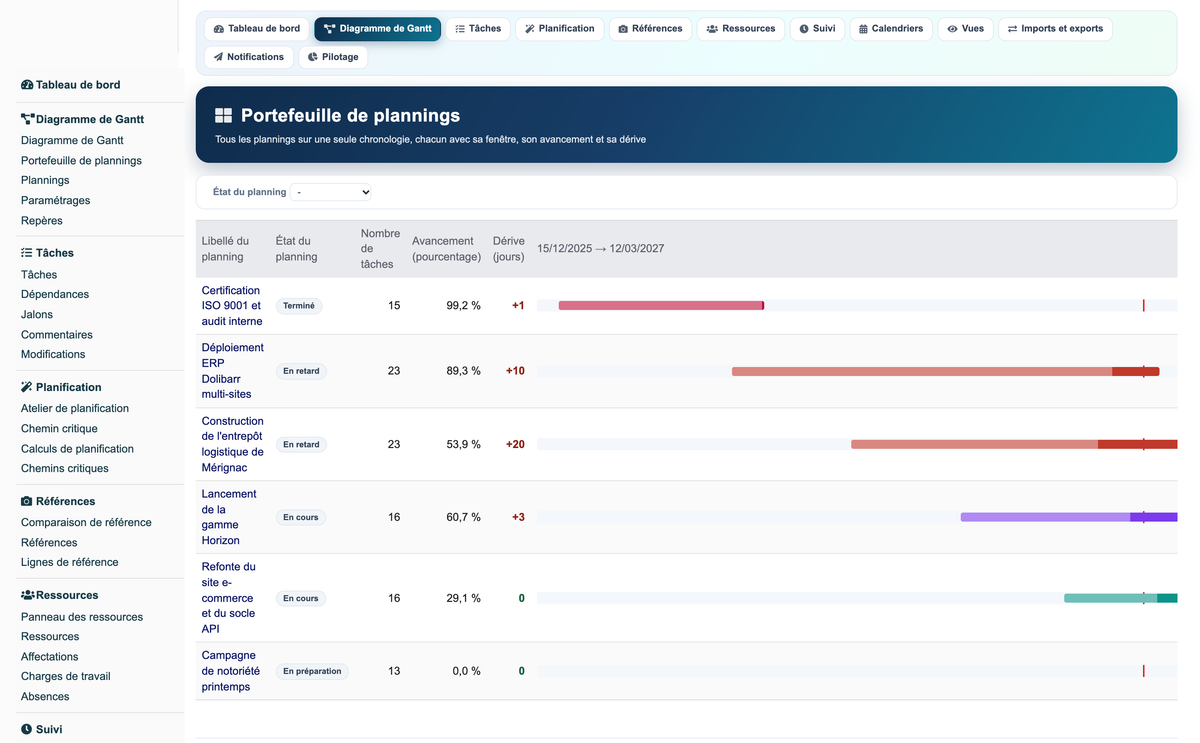Screen dimensions: 1200x743
Task: Click the purple Lancement gamme Horizon bar
Action: 1069,517
